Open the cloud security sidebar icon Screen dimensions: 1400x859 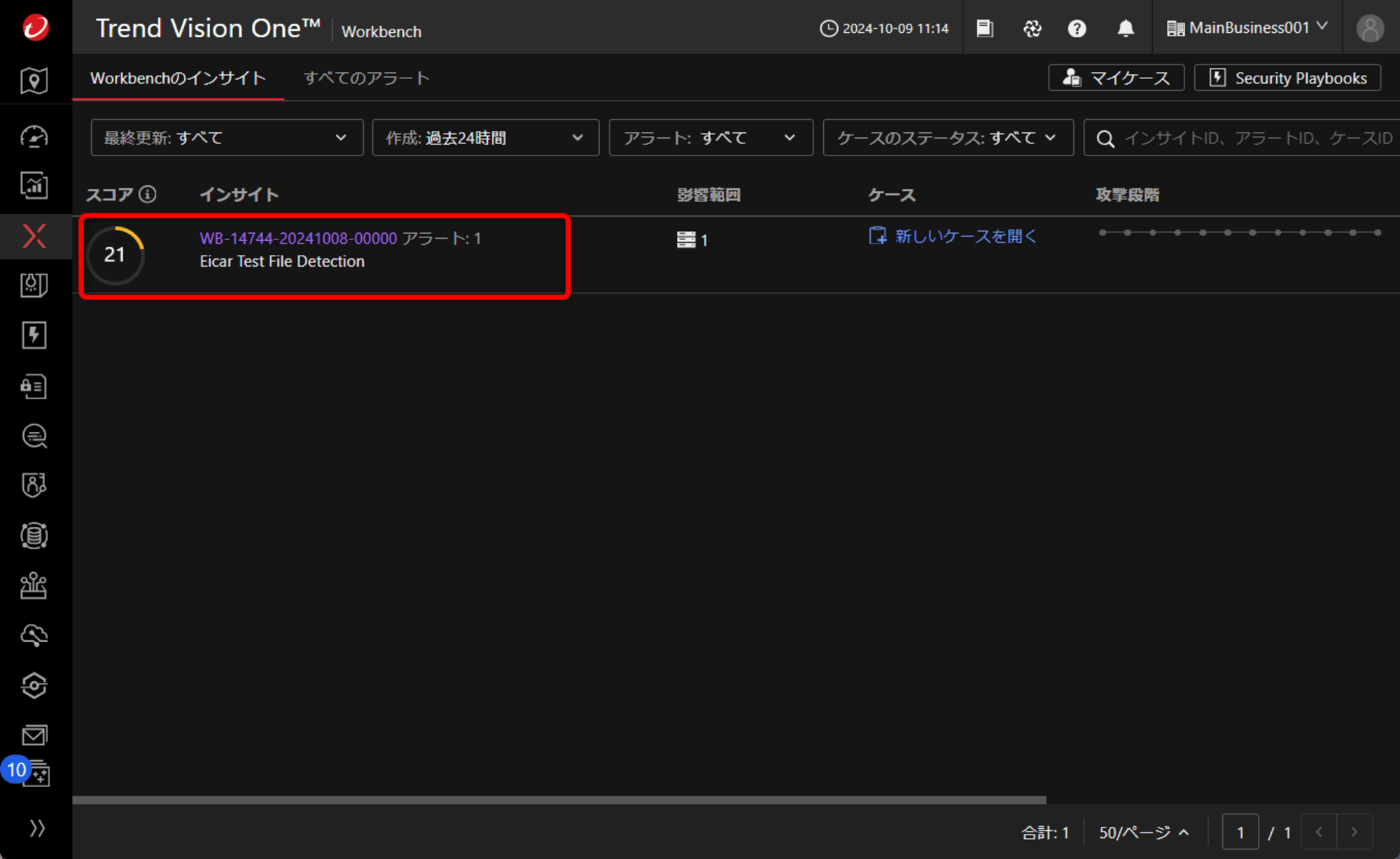click(x=34, y=636)
